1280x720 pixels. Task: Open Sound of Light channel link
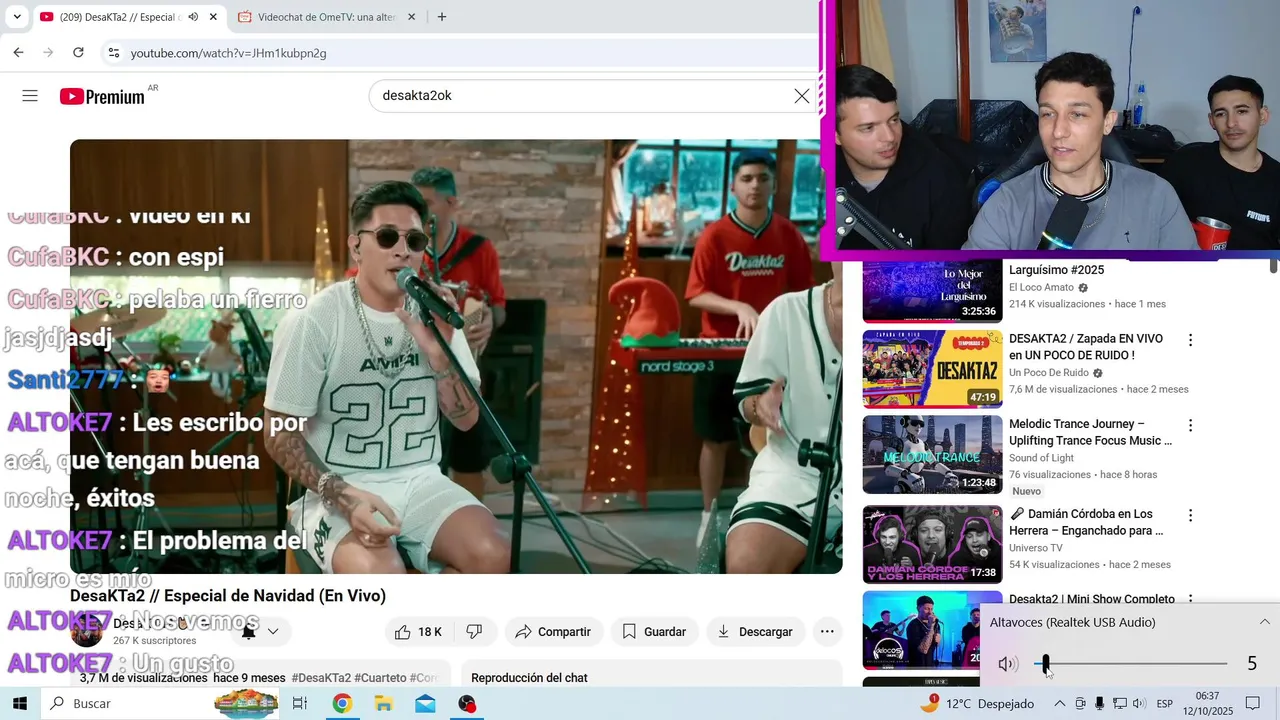coord(1042,458)
